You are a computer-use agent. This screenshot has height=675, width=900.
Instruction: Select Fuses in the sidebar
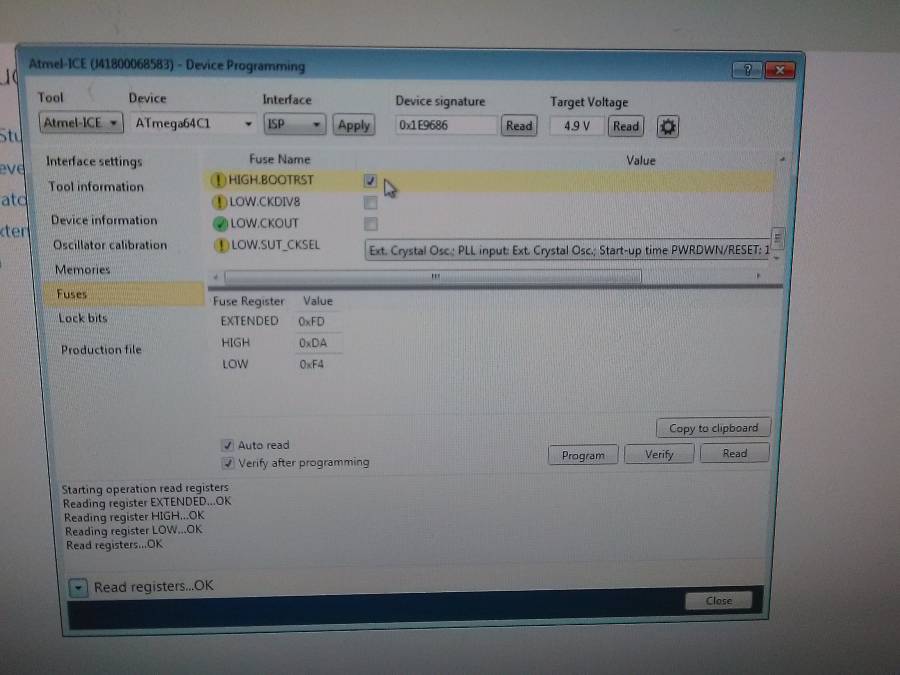click(x=123, y=294)
